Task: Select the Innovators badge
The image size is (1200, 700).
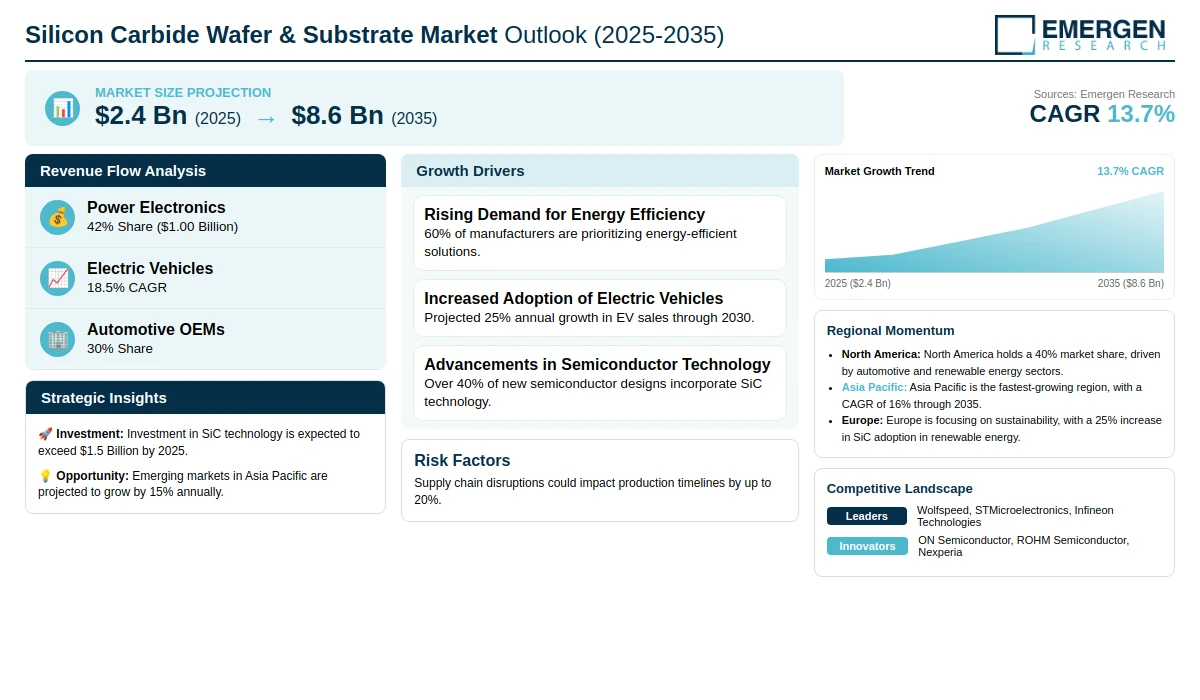Action: [867, 546]
